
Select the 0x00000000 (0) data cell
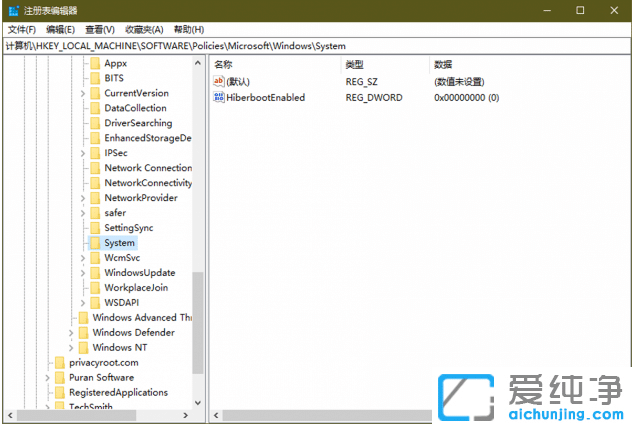click(x=466, y=98)
